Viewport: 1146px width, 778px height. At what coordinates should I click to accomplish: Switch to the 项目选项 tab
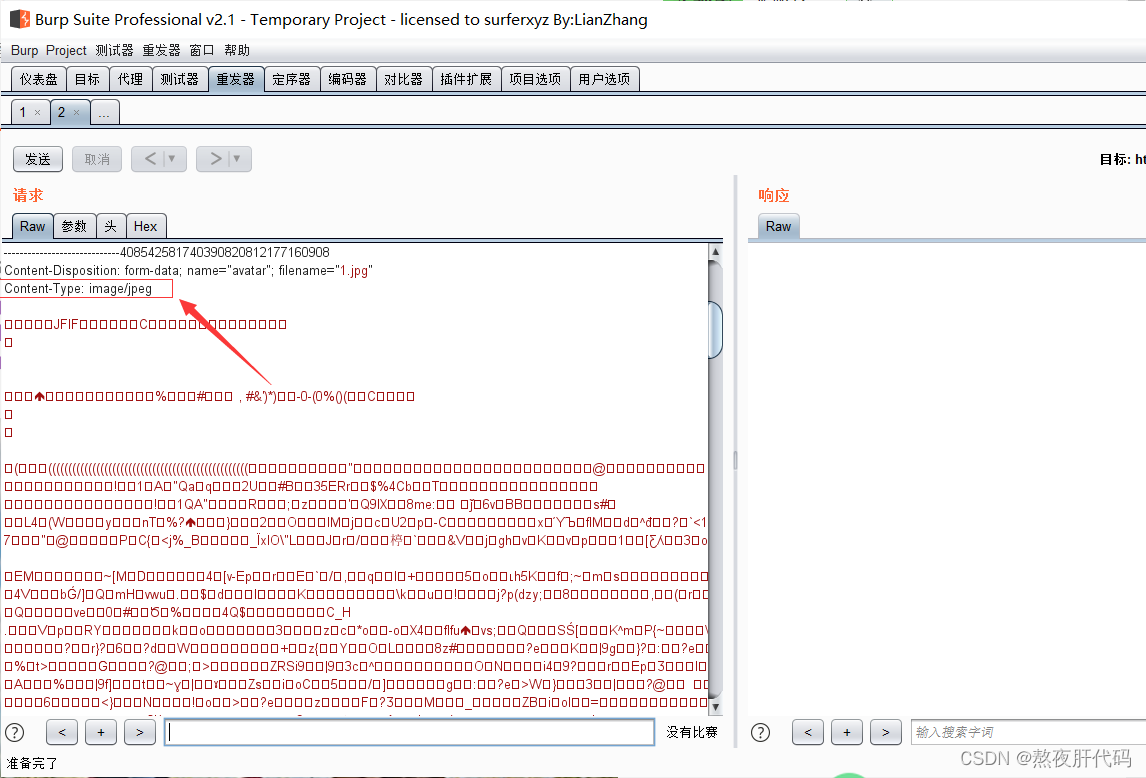coord(535,79)
